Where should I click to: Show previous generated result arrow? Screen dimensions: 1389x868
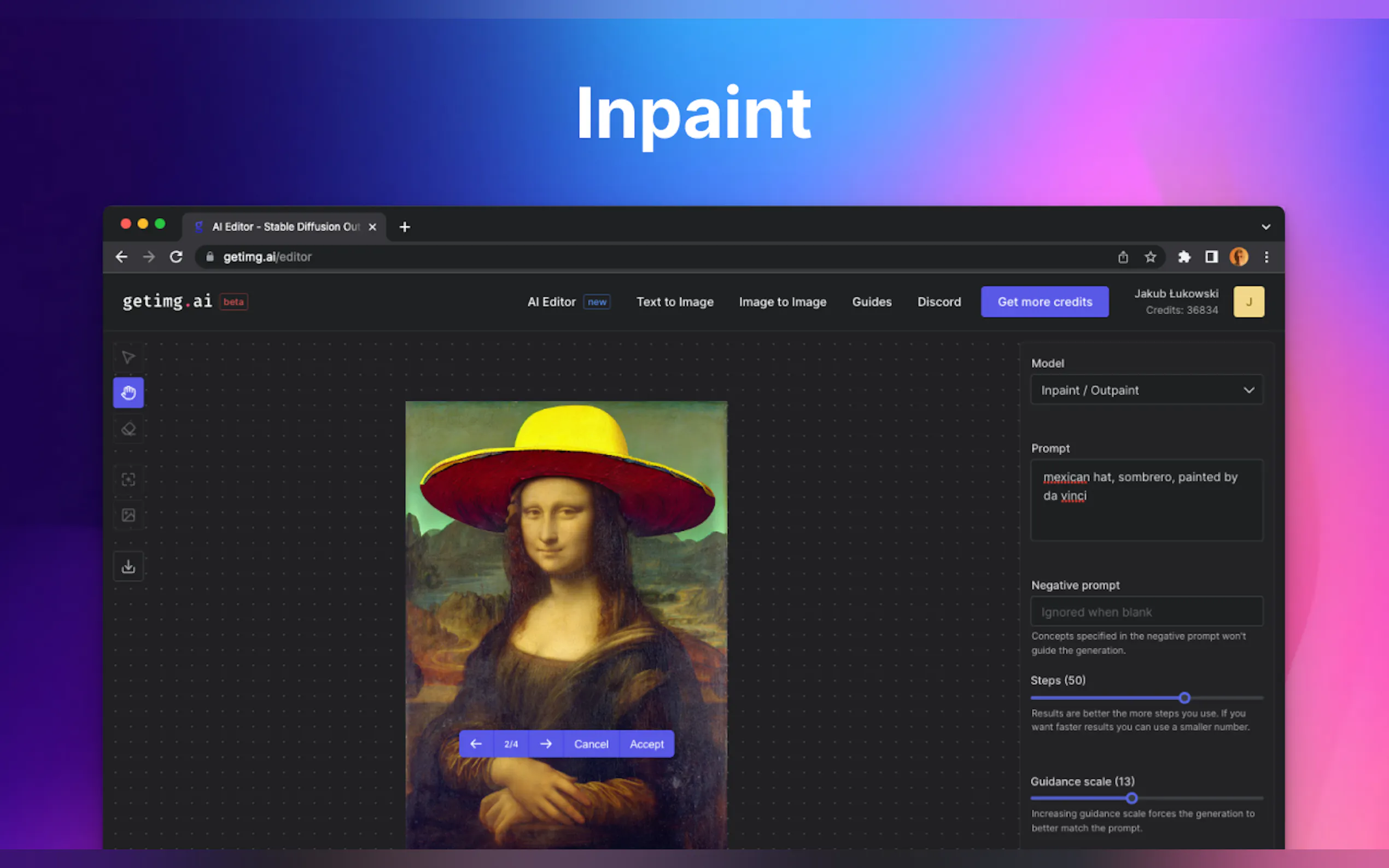click(x=476, y=744)
